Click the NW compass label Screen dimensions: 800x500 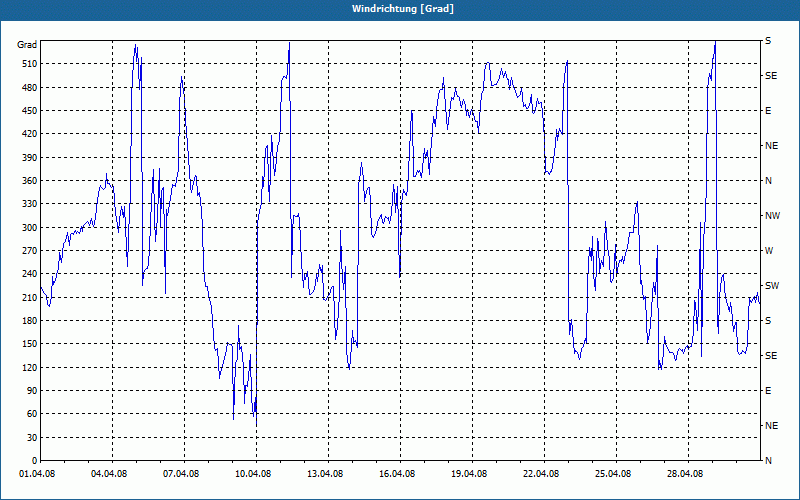click(x=772, y=216)
